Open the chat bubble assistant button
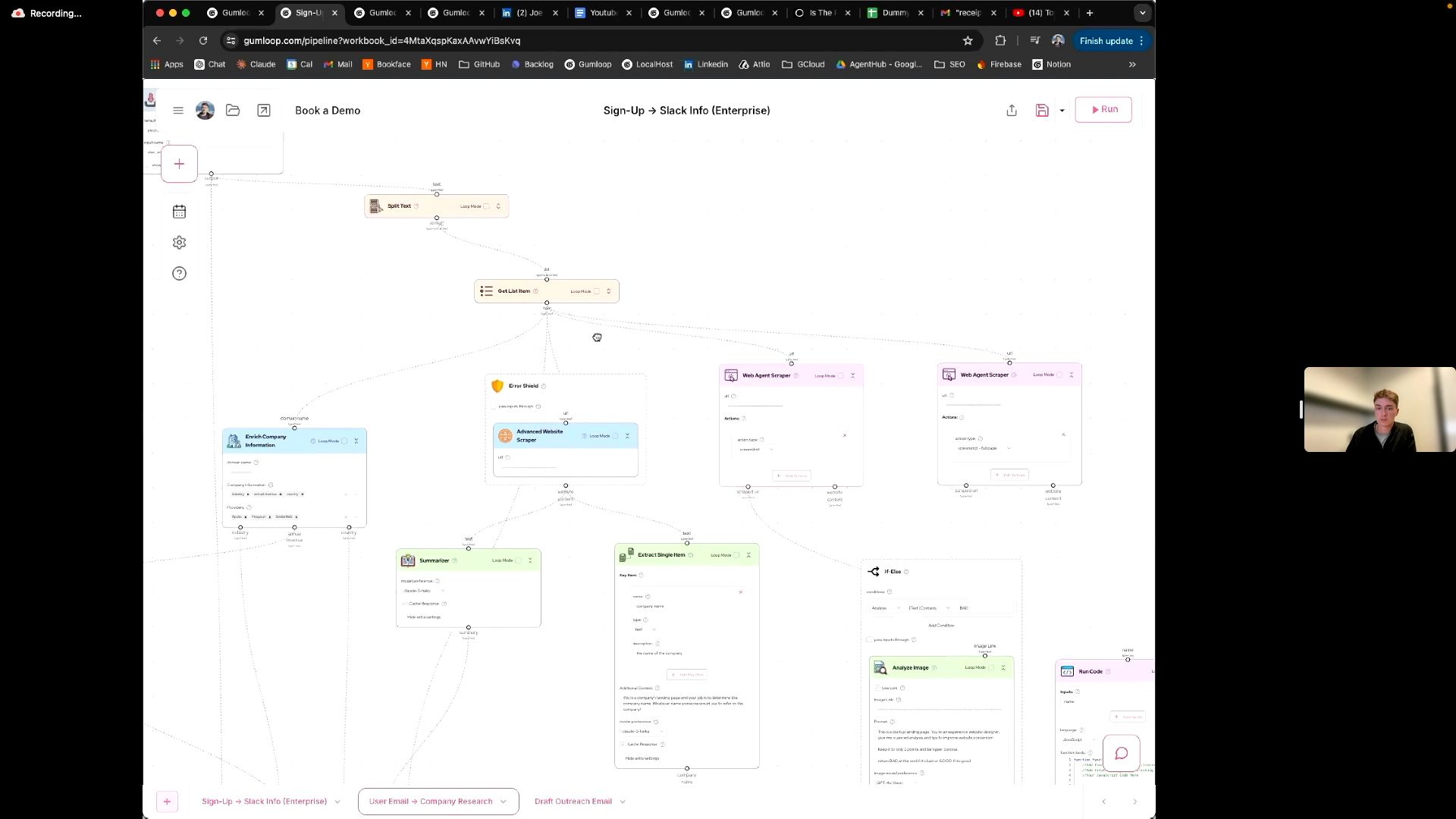This screenshot has width=1456, height=819. tap(1122, 753)
